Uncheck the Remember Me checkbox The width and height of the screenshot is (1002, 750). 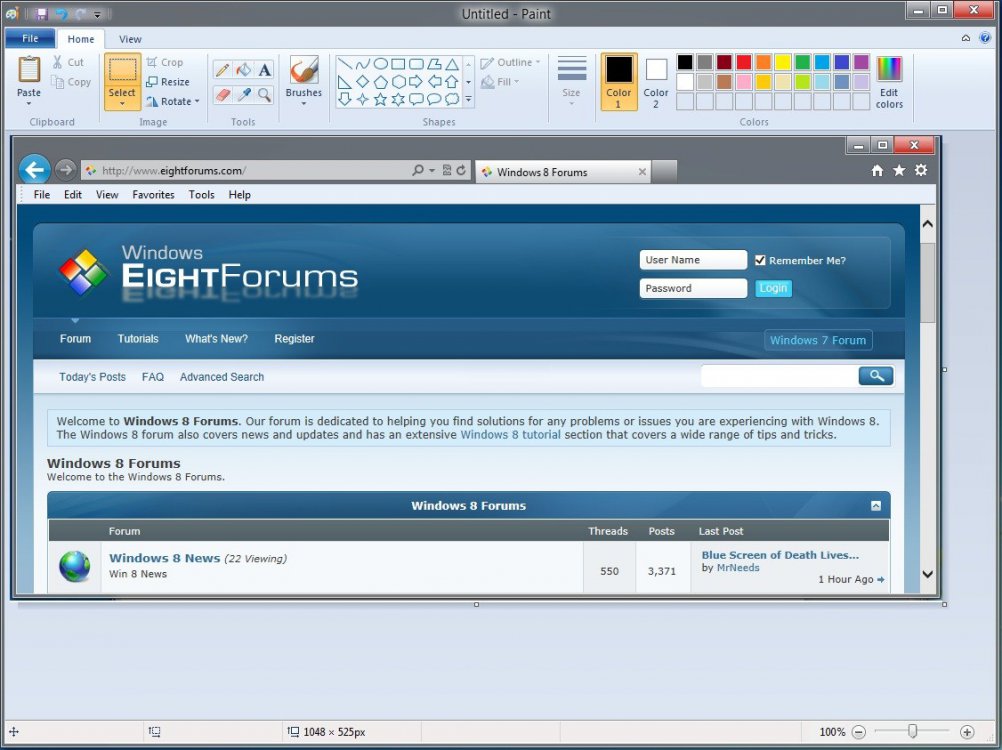point(760,260)
